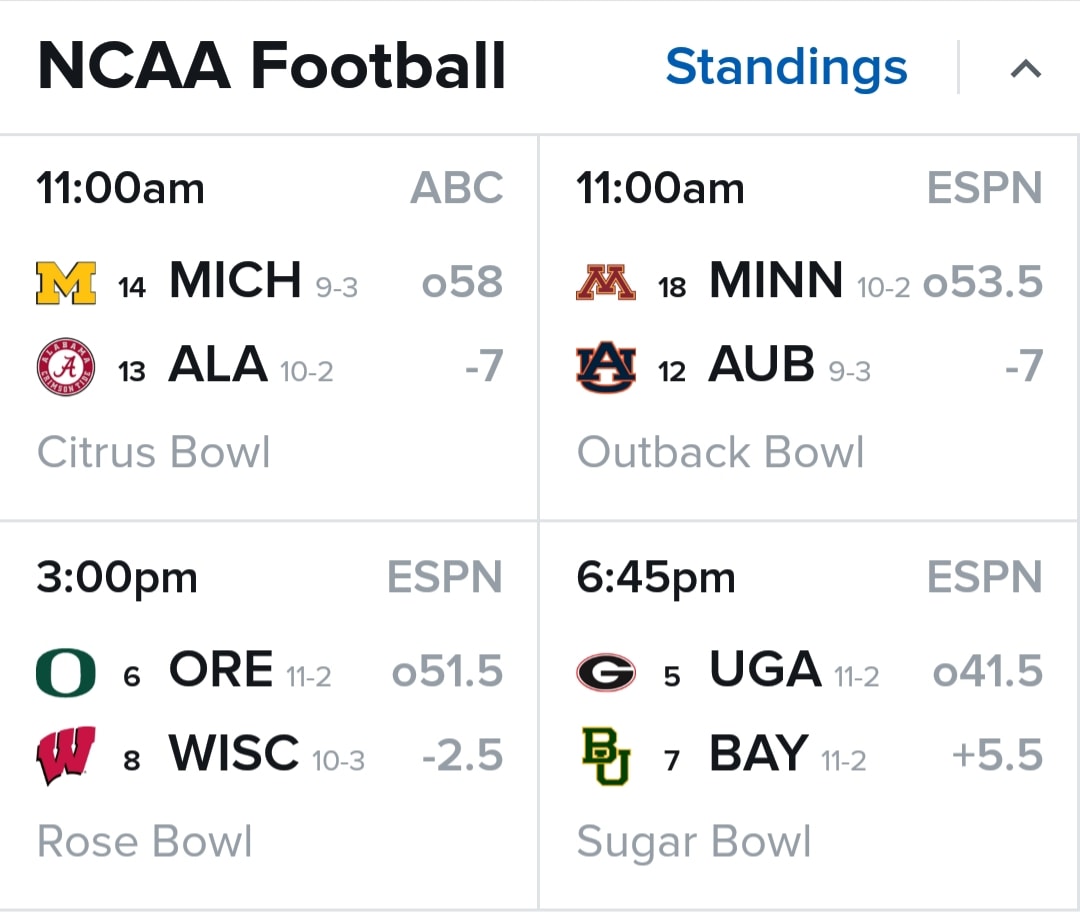
Task: Select Baylor +5.5 spread
Action: click(x=997, y=755)
